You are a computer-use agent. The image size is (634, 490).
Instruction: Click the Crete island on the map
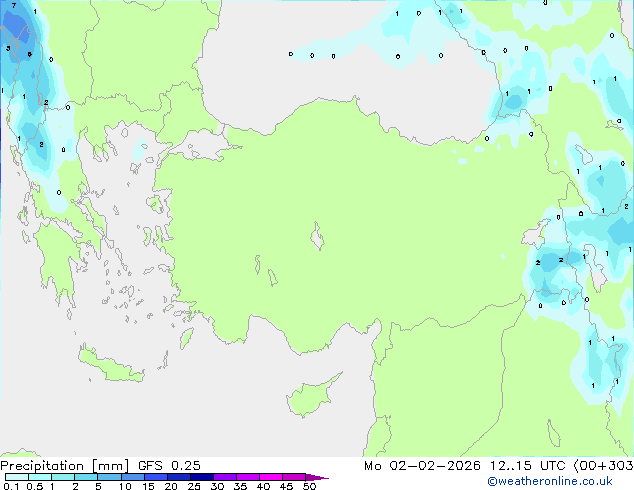(110, 365)
